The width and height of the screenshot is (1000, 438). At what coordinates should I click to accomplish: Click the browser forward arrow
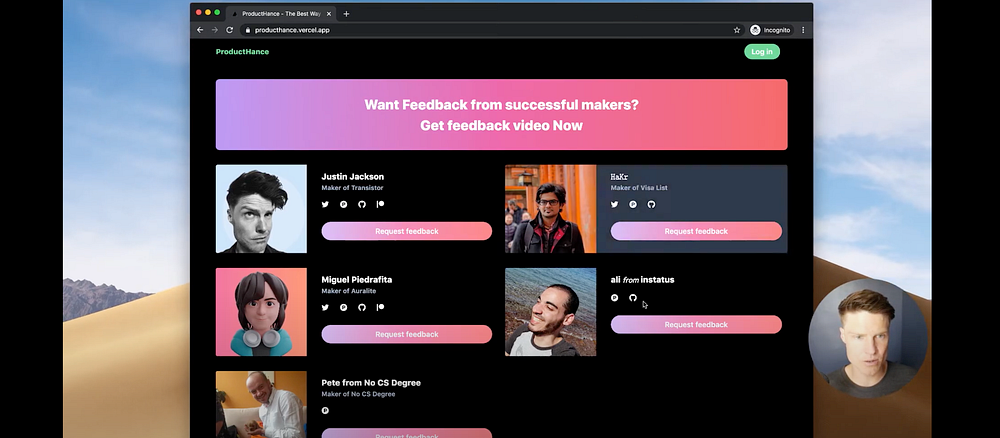[215, 30]
